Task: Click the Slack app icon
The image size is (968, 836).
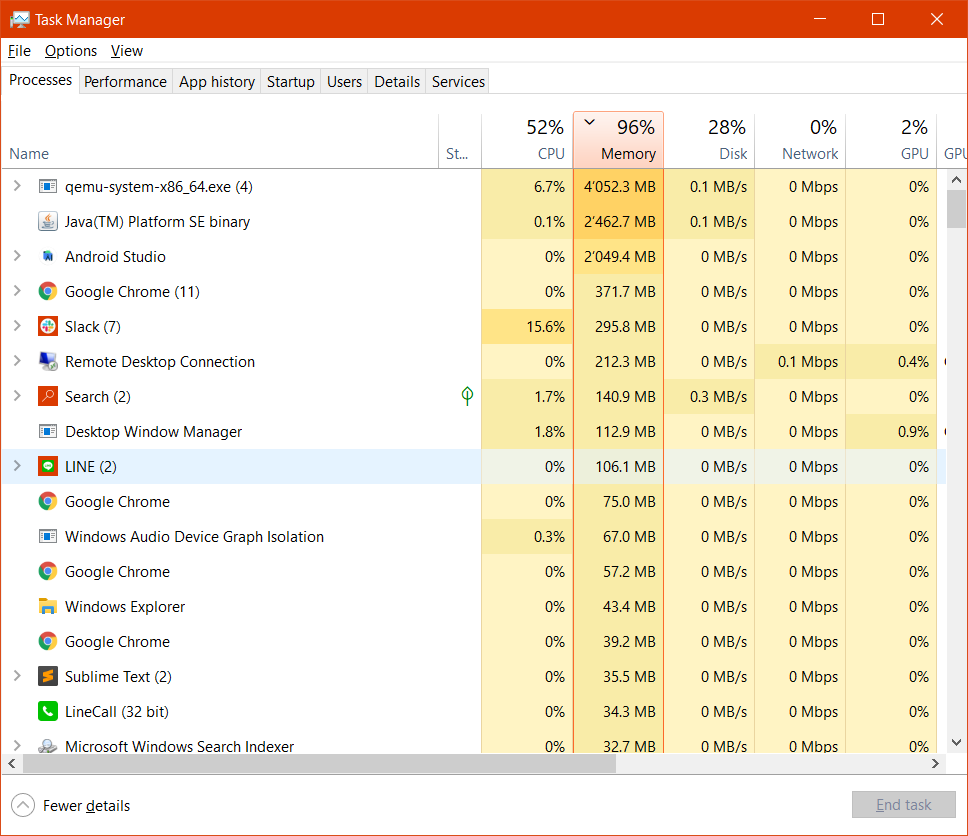Action: point(47,327)
